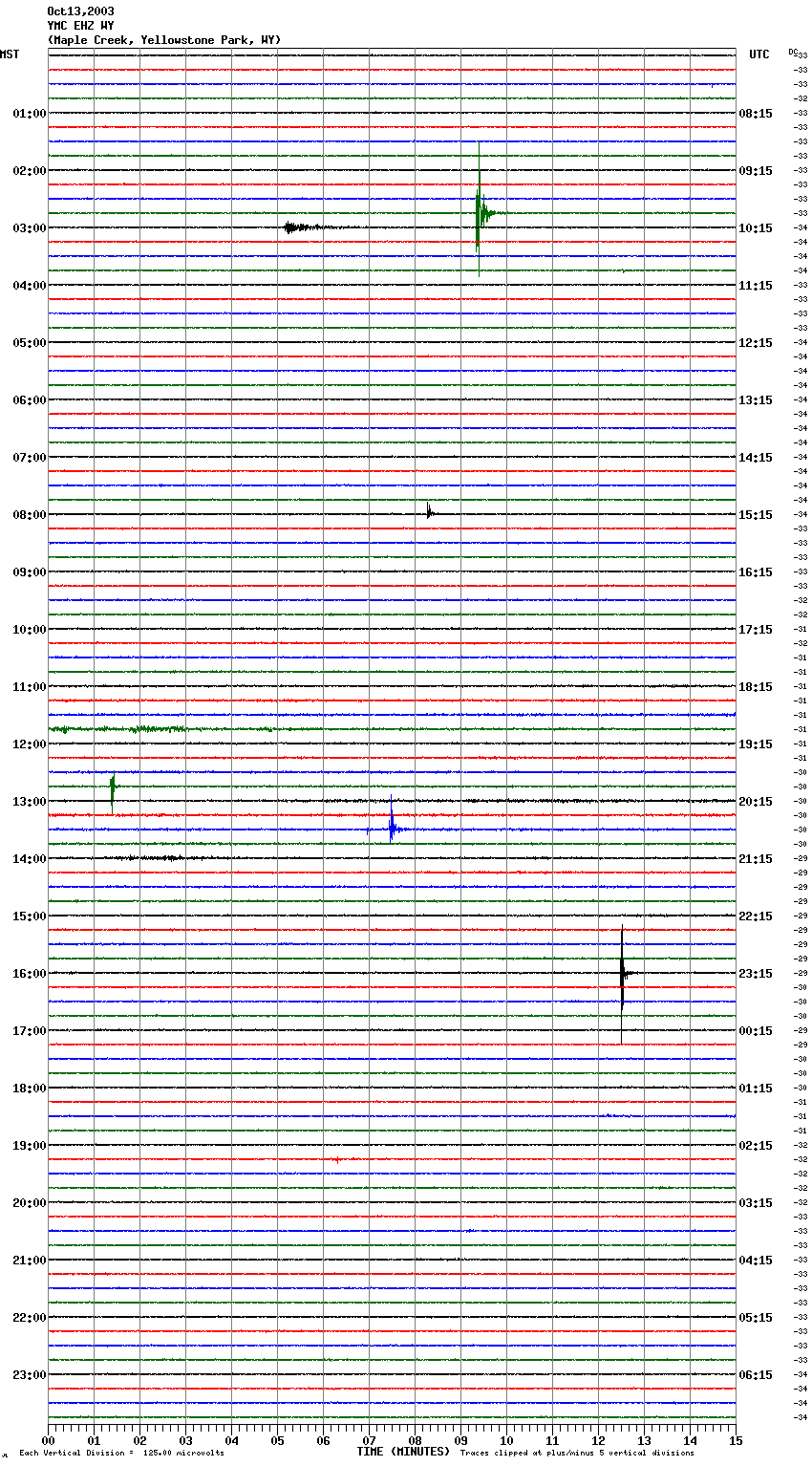Click the 23:15 UTC time label
This screenshot has width=812, height=1466.
756,974
